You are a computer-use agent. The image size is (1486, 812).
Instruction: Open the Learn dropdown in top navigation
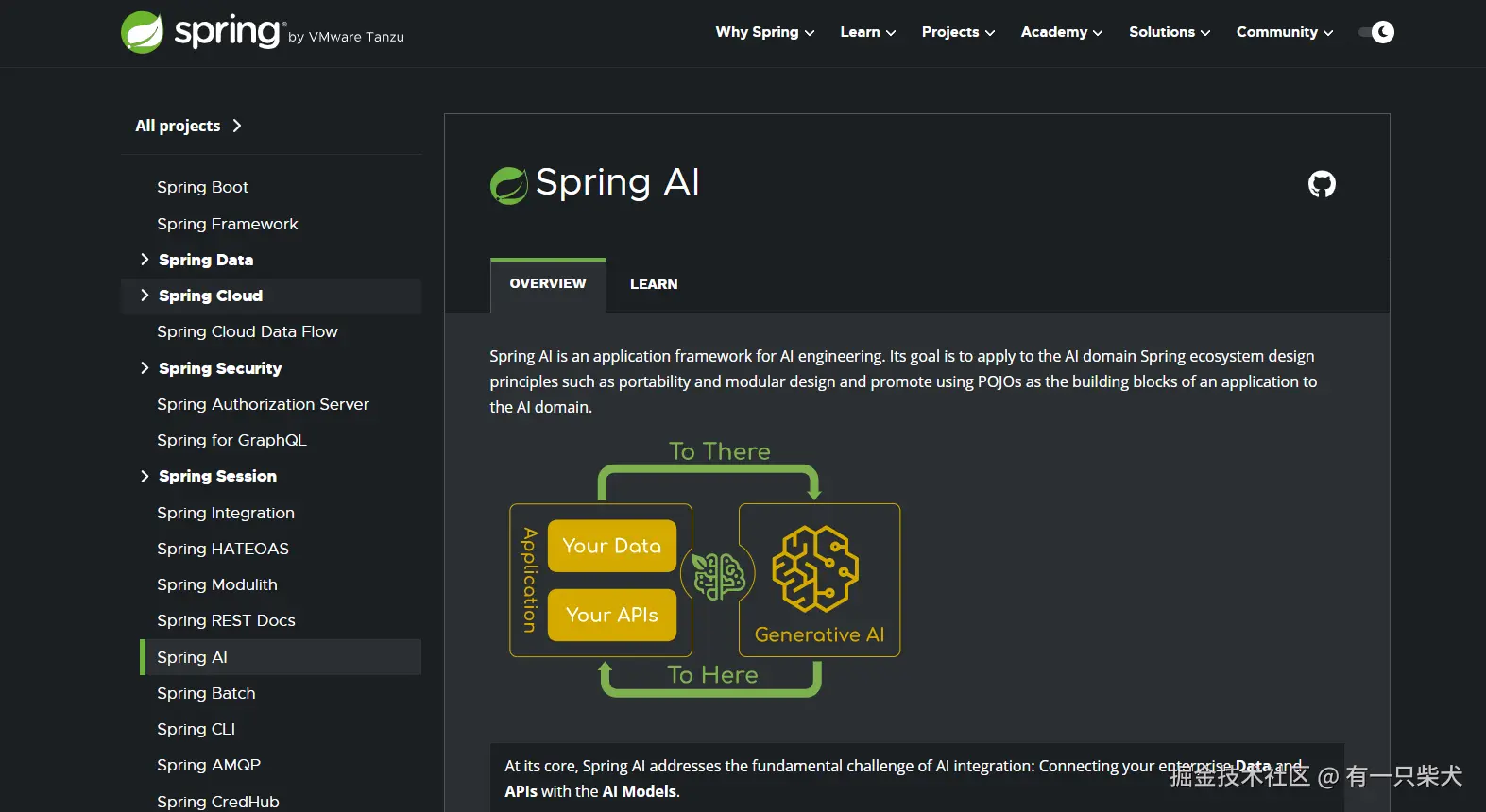[867, 32]
